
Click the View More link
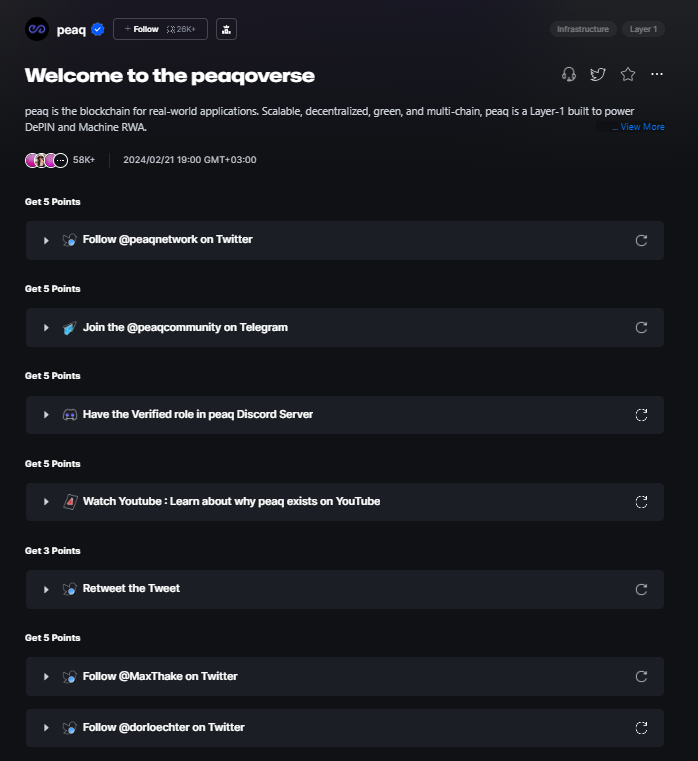click(641, 127)
